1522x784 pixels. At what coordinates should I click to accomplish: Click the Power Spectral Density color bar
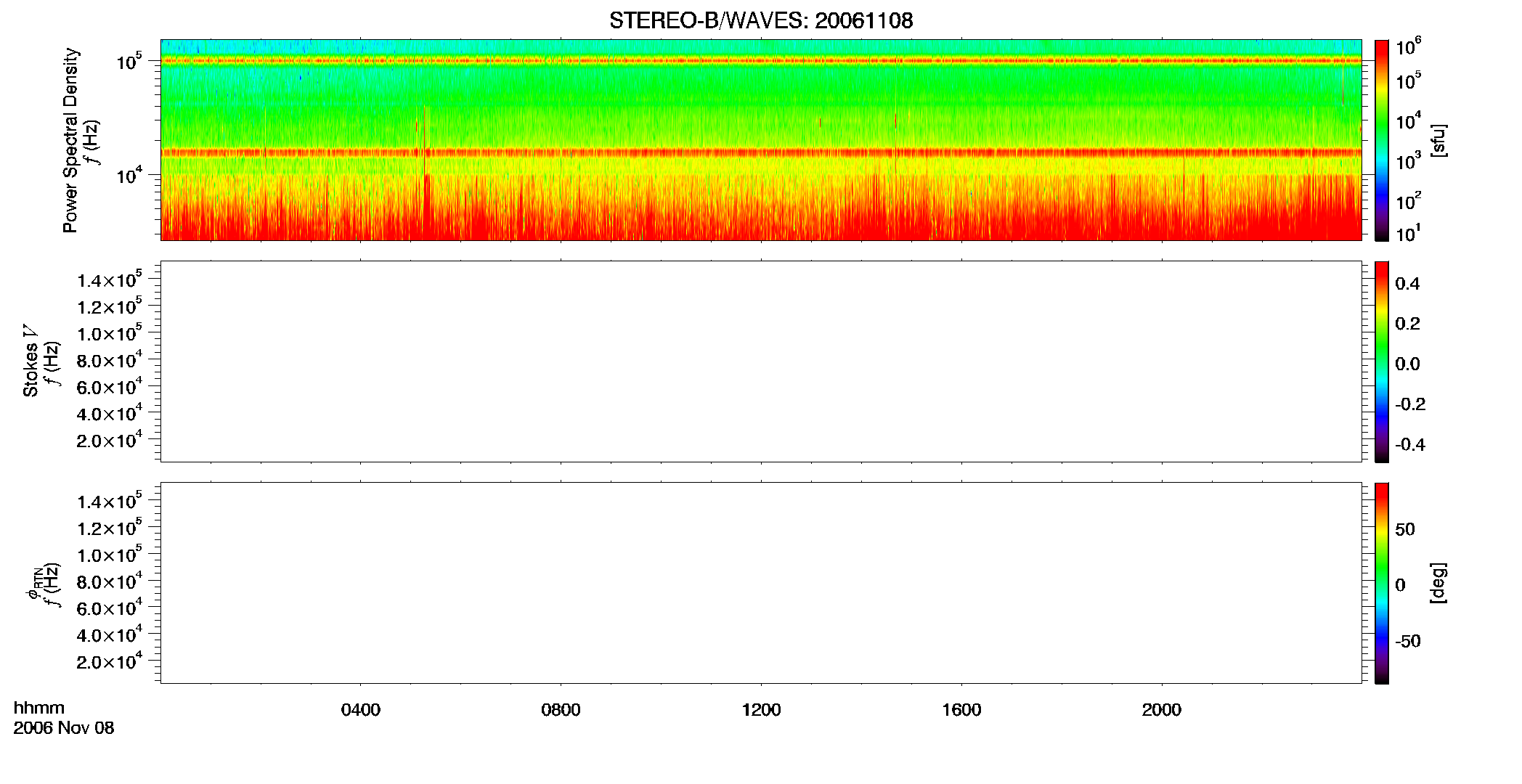coord(1381,140)
